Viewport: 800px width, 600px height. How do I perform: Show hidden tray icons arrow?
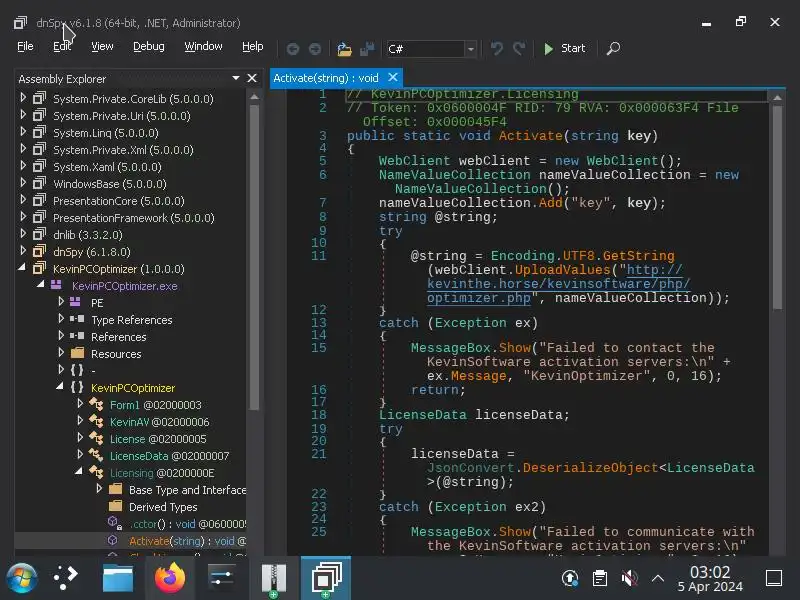coord(658,578)
